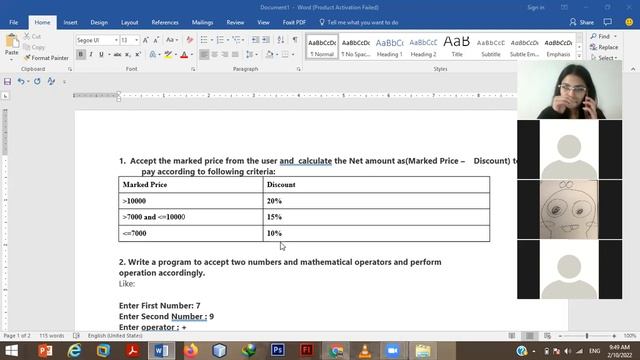Screen dimensions: 640x360
Task: Apply Title style
Action: [x=457, y=47]
